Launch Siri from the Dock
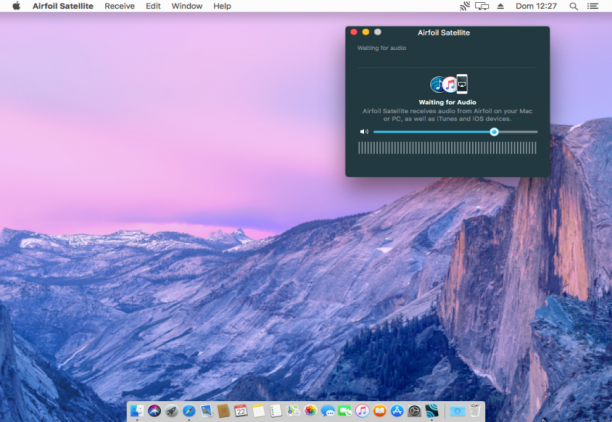 pyautogui.click(x=154, y=411)
